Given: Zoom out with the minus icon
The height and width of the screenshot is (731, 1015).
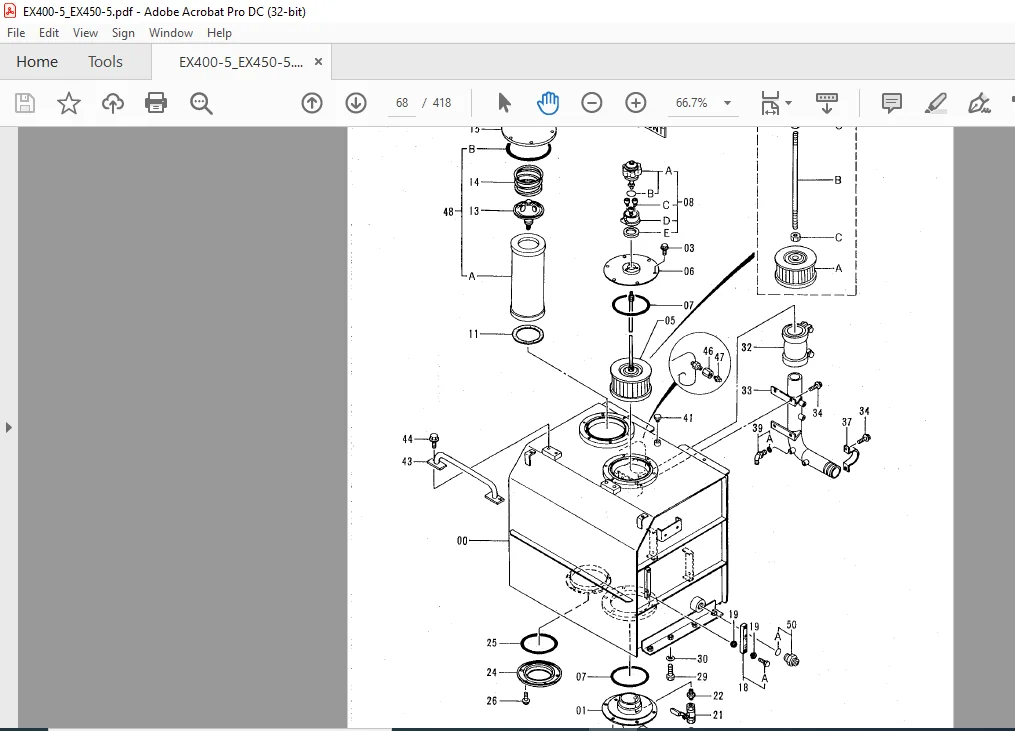Looking at the screenshot, I should click(592, 103).
